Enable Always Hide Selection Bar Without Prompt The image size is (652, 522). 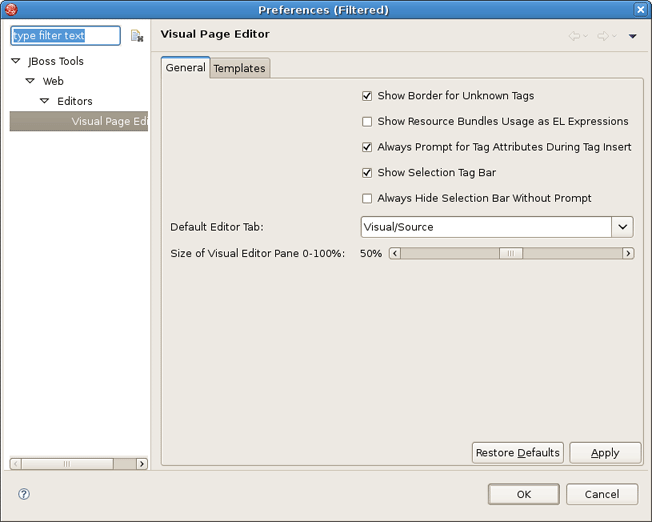point(367,199)
